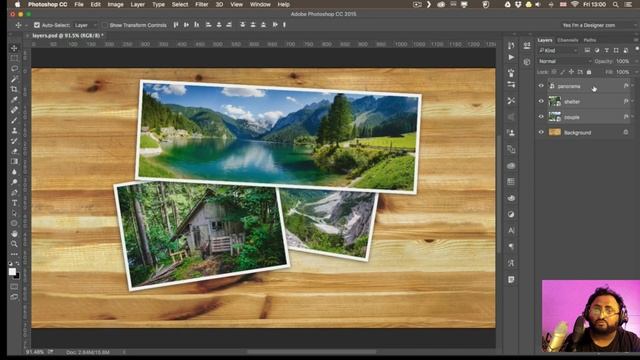Switch to the Channels tab
Viewport: 640px width, 360px height.
[x=567, y=40]
